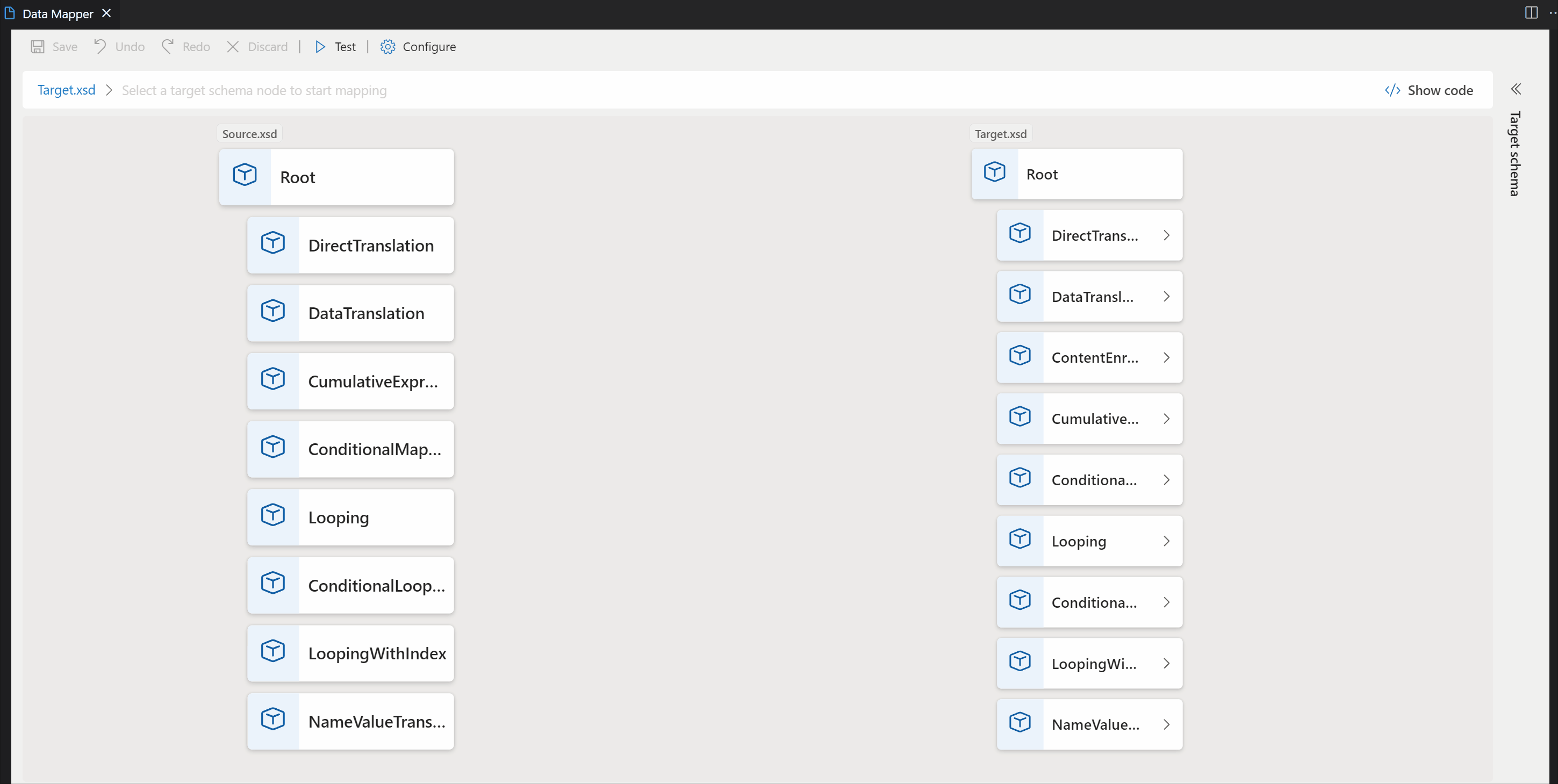The height and width of the screenshot is (784, 1558).
Task: Click the split editor icon in the top-right
Action: coord(1531,13)
